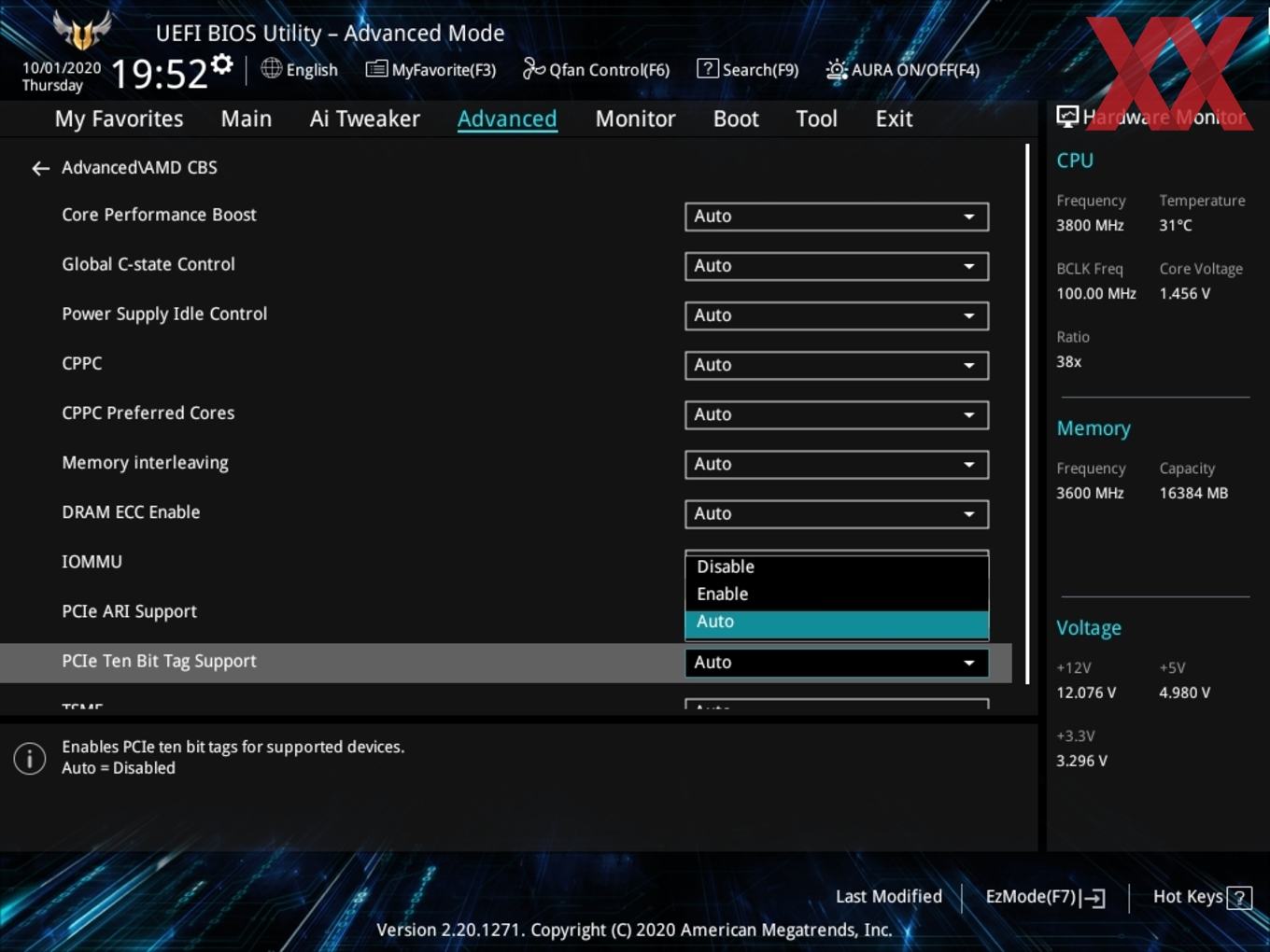
Task: Click English language button
Action: (299, 69)
